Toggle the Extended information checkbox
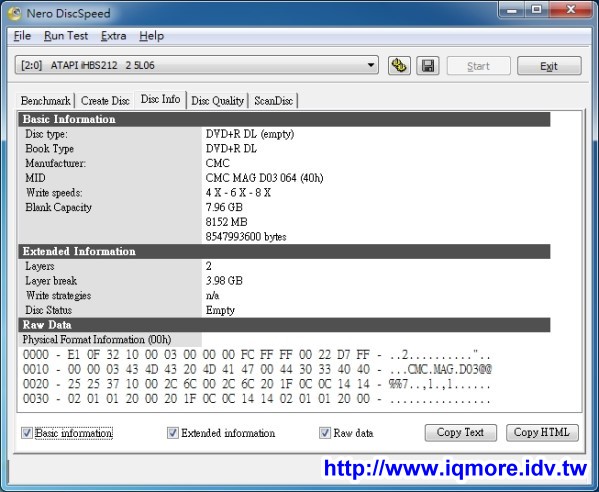The height and width of the screenshot is (492, 599). (173, 433)
